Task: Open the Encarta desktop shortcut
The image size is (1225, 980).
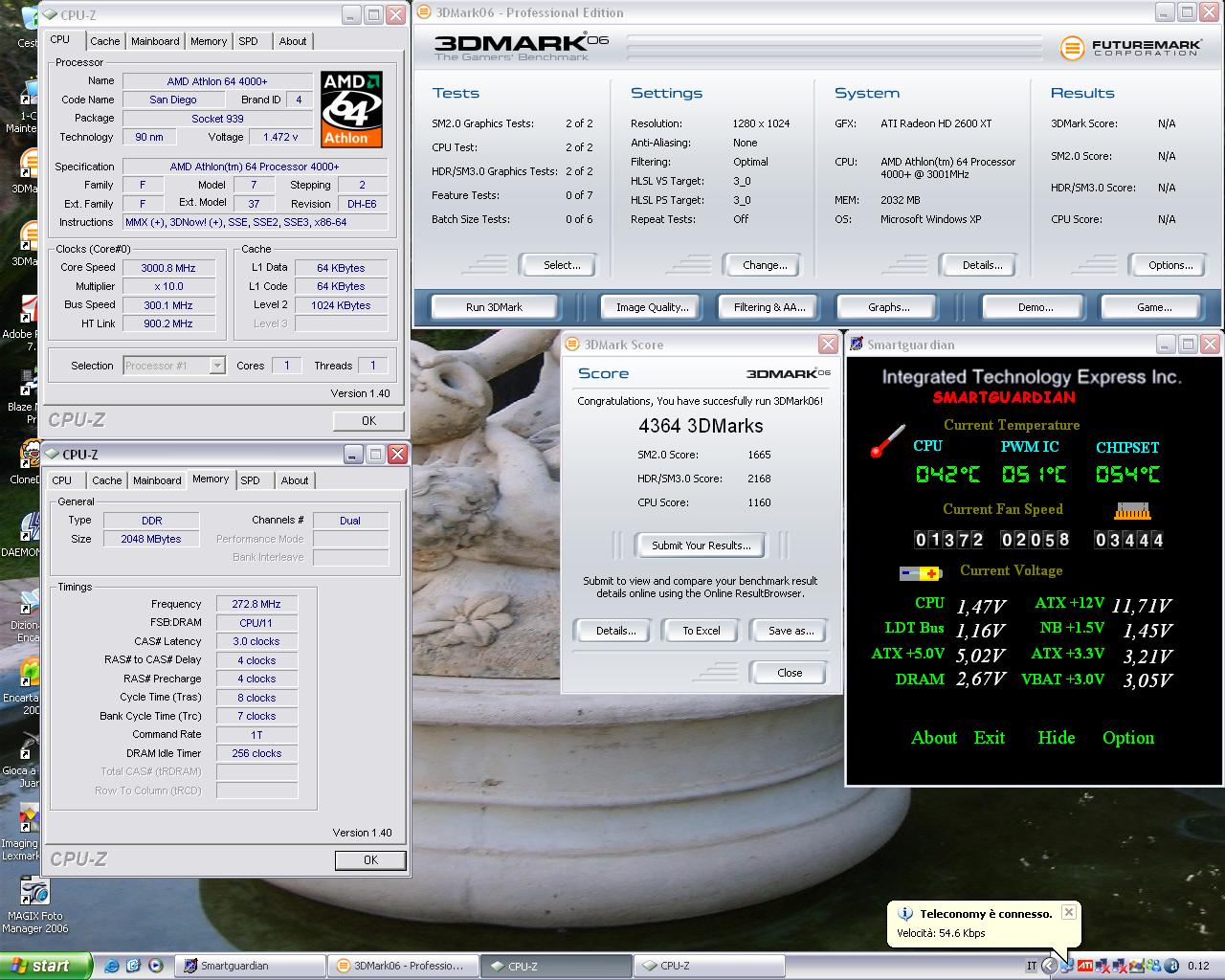Action: (x=31, y=673)
